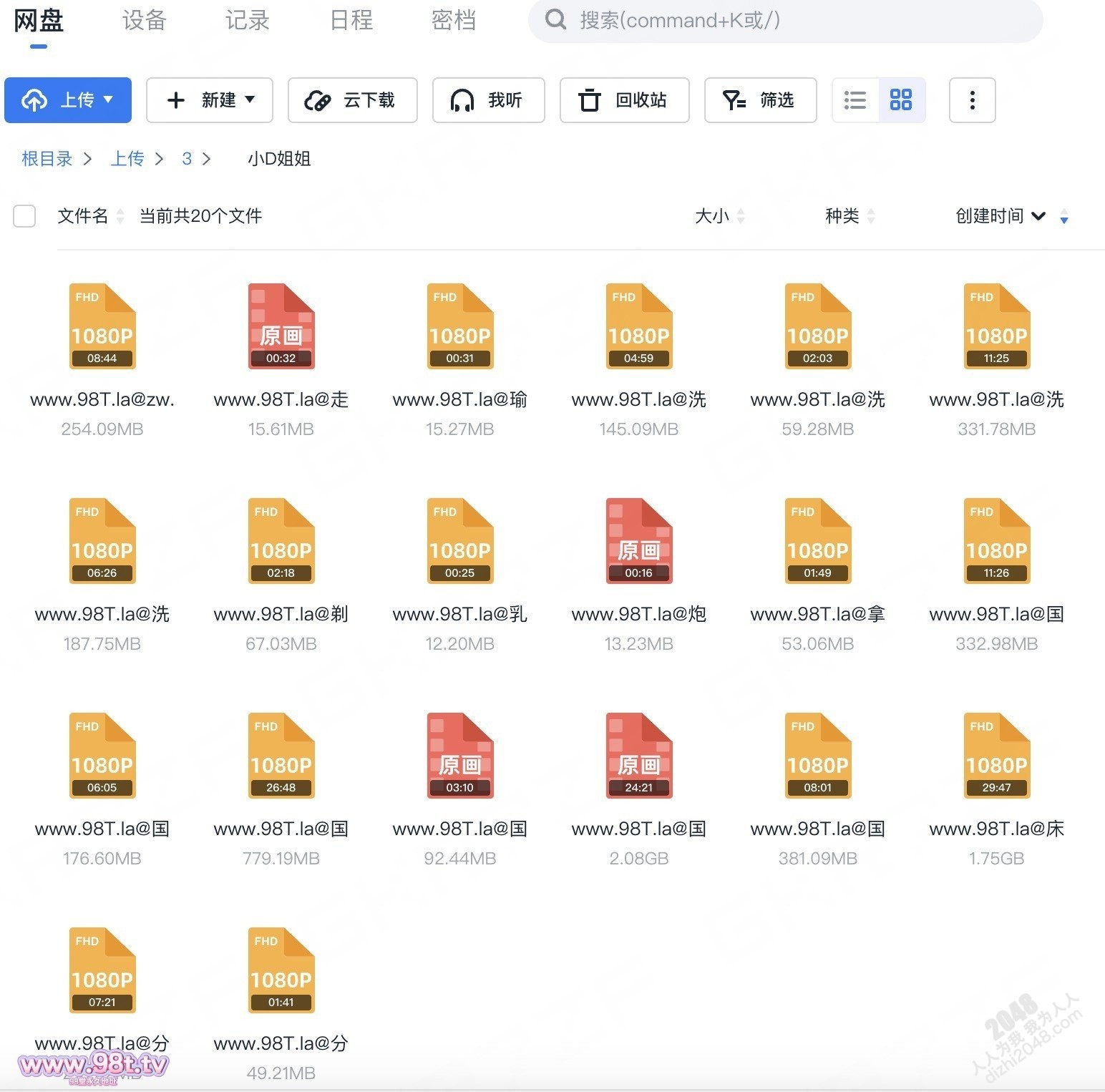The width and height of the screenshot is (1105, 1092).
Task: Open the 创建时间 sort dropdown chevron
Action: pos(1038,216)
